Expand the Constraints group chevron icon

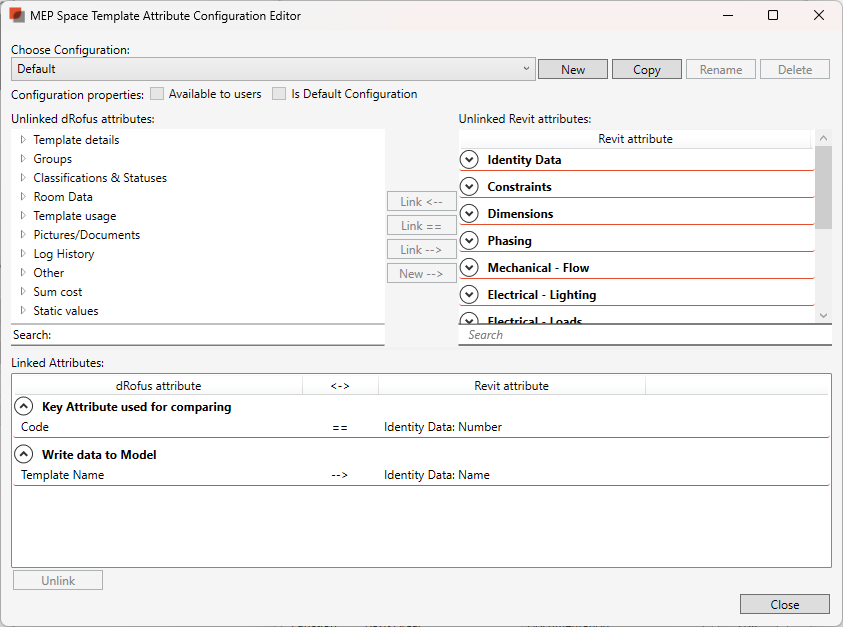[469, 187]
